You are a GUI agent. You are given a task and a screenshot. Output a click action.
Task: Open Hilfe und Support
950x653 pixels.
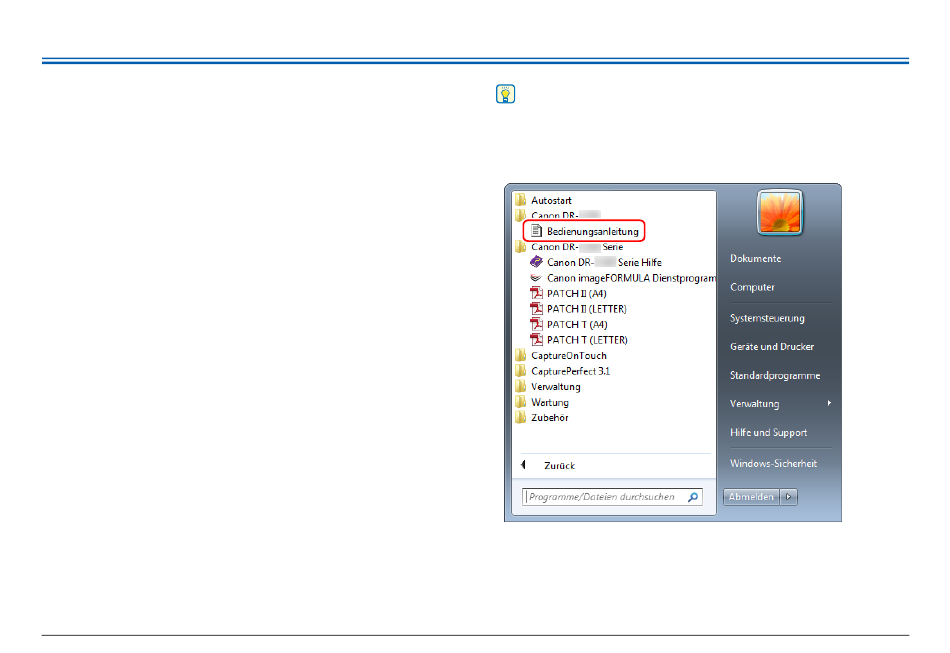[768, 433]
